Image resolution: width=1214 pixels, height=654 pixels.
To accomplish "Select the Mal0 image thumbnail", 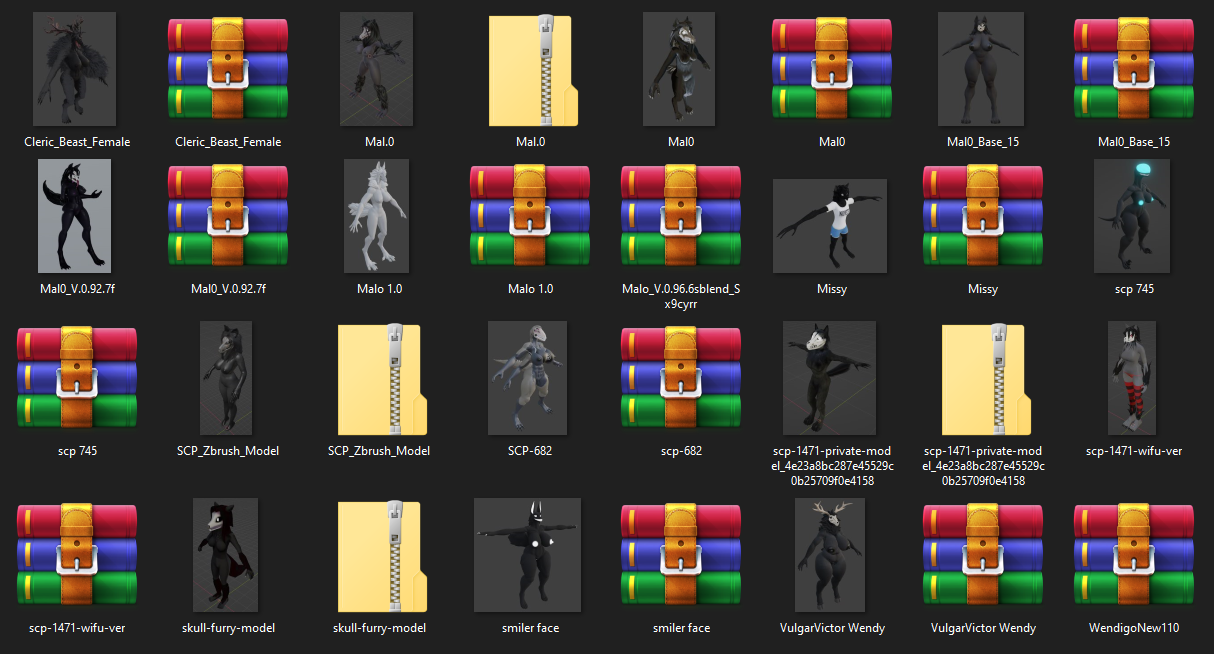I will 680,69.
